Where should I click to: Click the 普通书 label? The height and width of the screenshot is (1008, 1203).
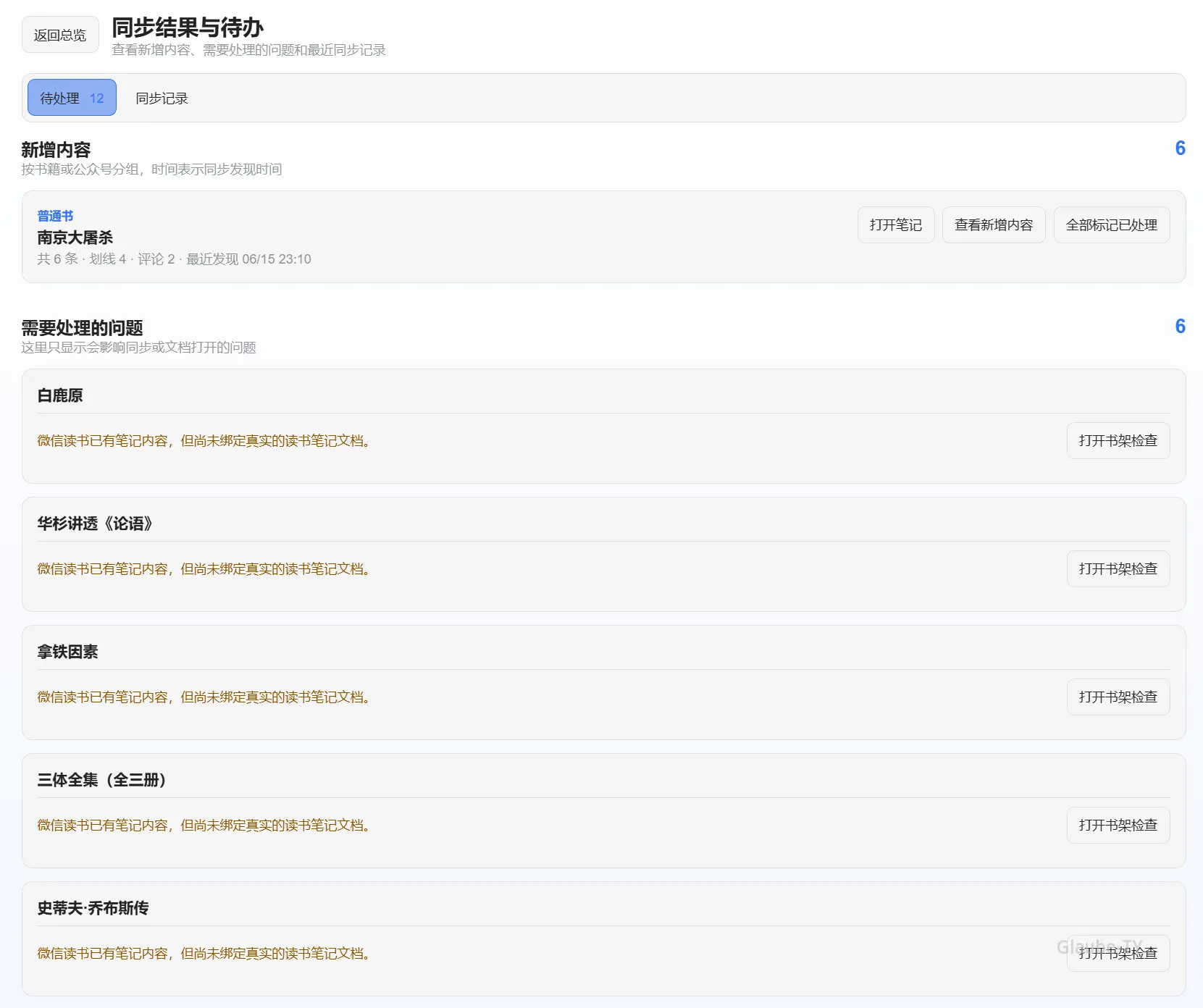[55, 216]
